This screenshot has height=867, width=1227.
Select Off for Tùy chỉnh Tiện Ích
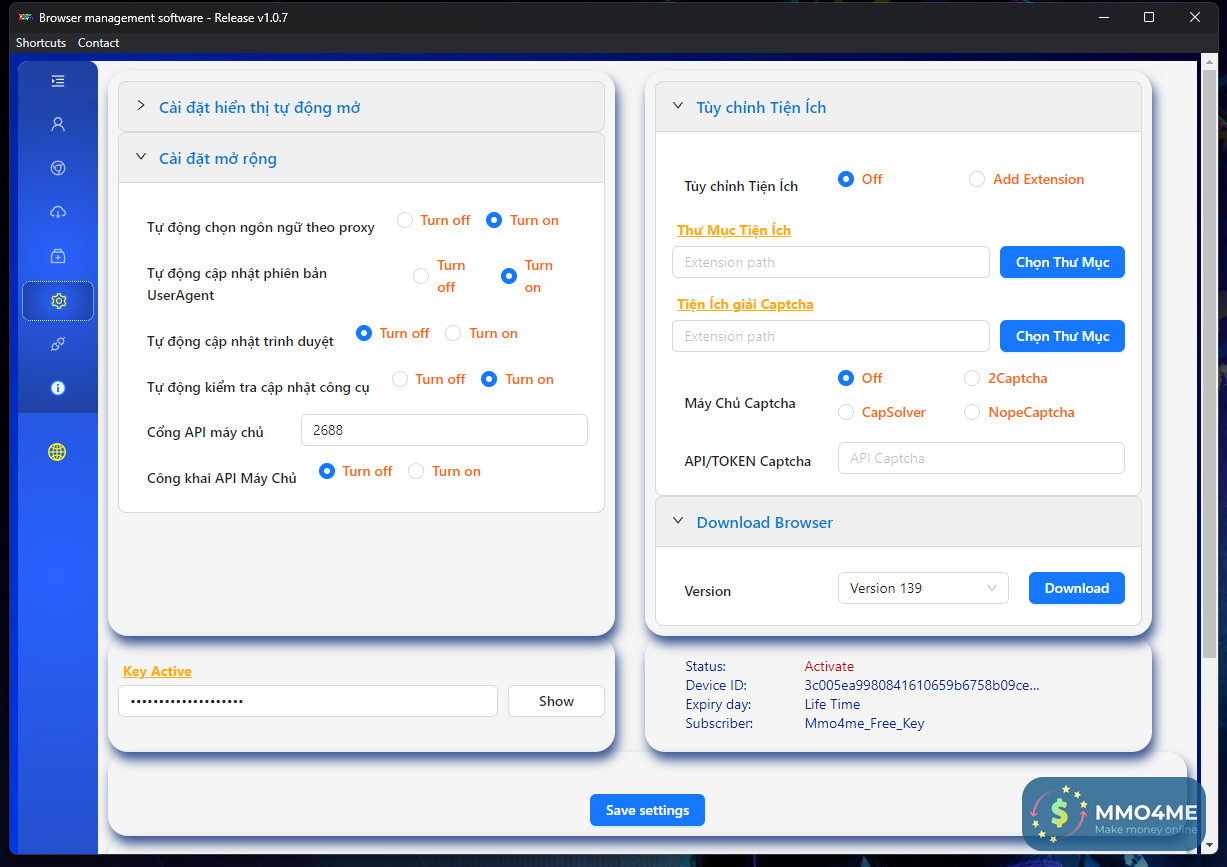pyautogui.click(x=846, y=179)
